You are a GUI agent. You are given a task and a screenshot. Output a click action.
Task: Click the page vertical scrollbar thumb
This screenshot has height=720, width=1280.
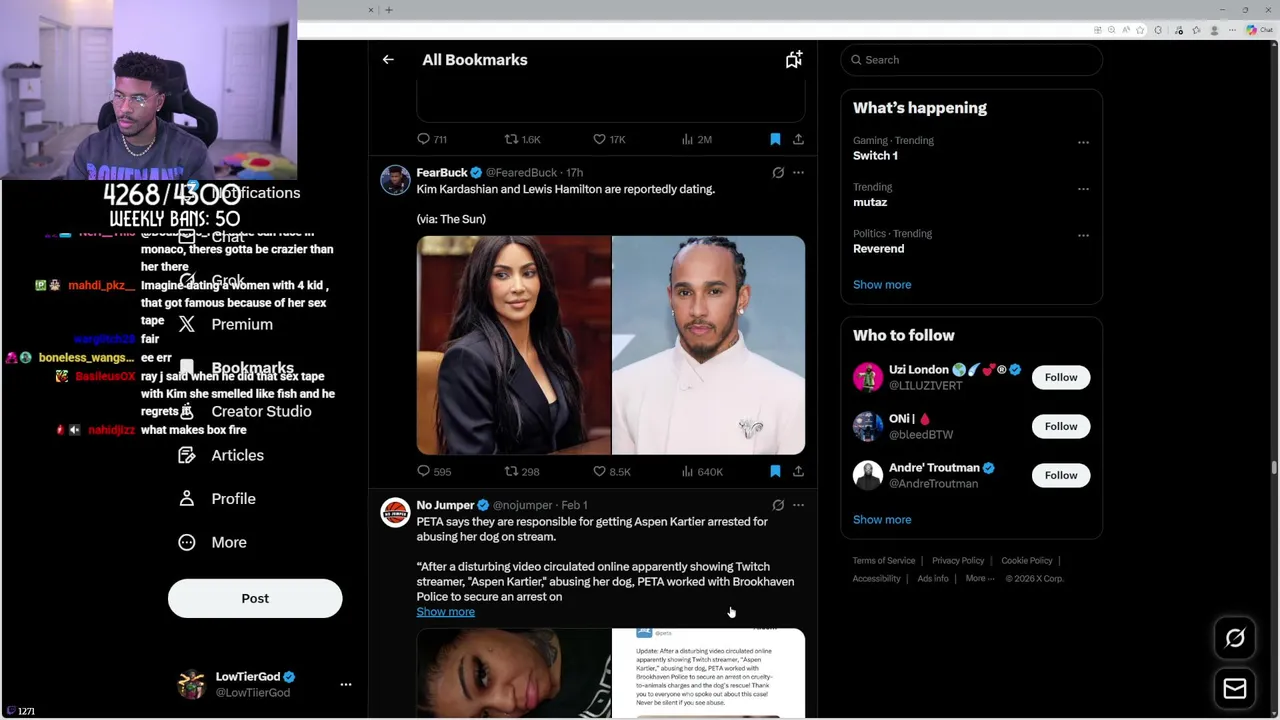[1274, 468]
